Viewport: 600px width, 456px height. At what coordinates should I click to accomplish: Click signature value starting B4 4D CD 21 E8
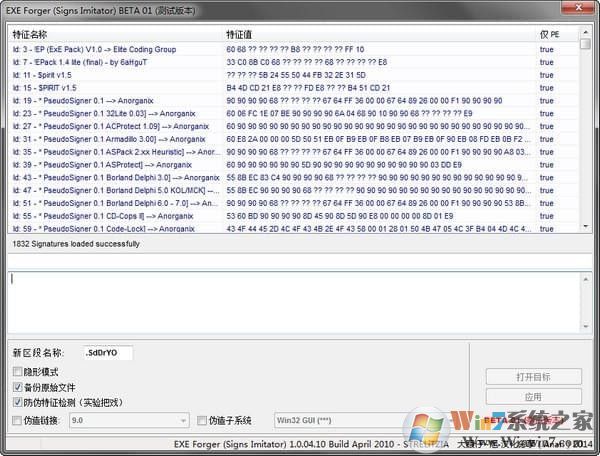point(308,88)
